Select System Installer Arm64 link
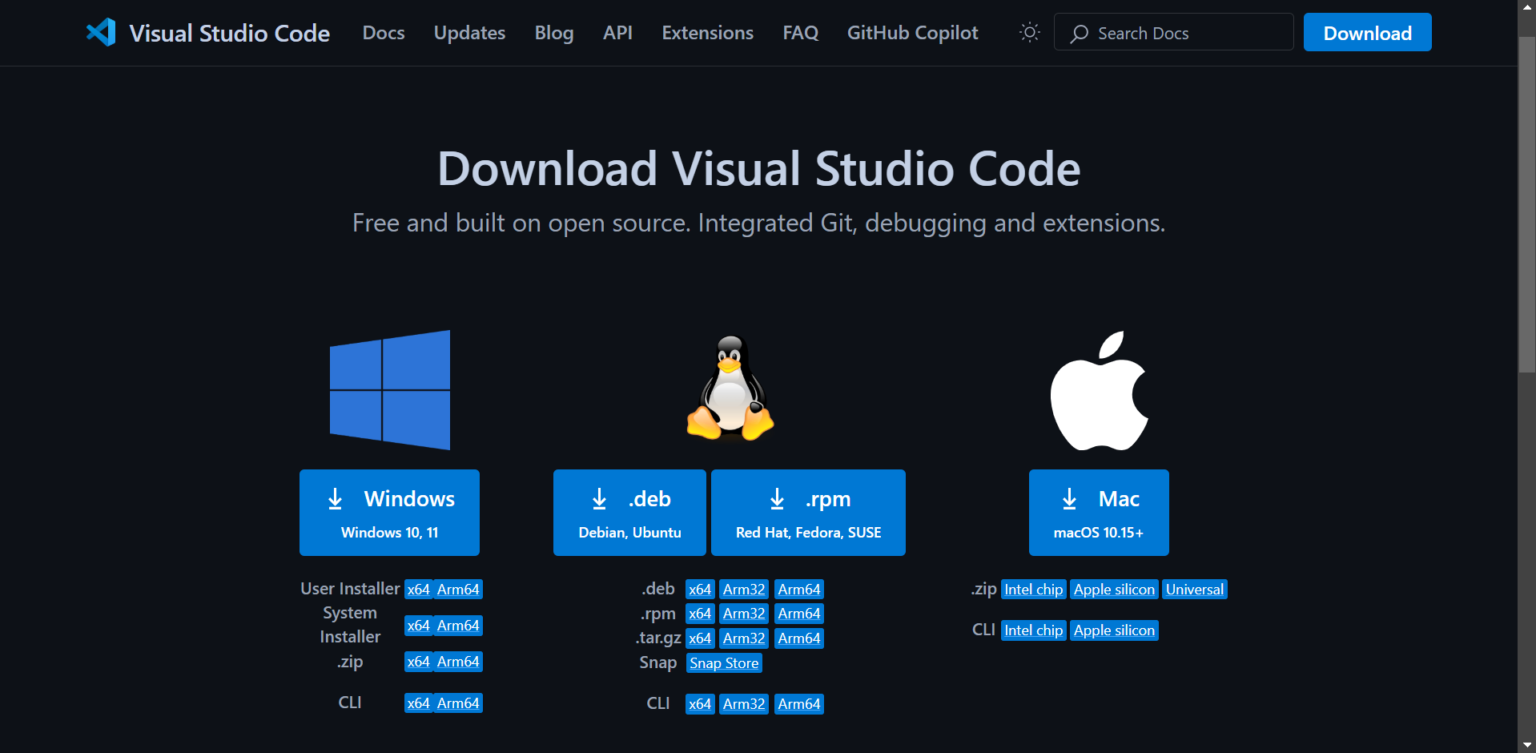The width and height of the screenshot is (1536, 753). (458, 626)
